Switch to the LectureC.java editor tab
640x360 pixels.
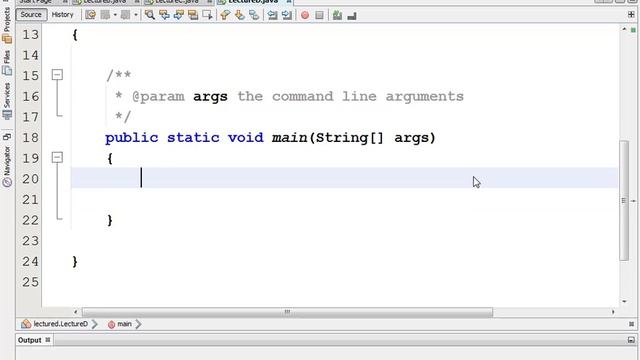coord(177,2)
